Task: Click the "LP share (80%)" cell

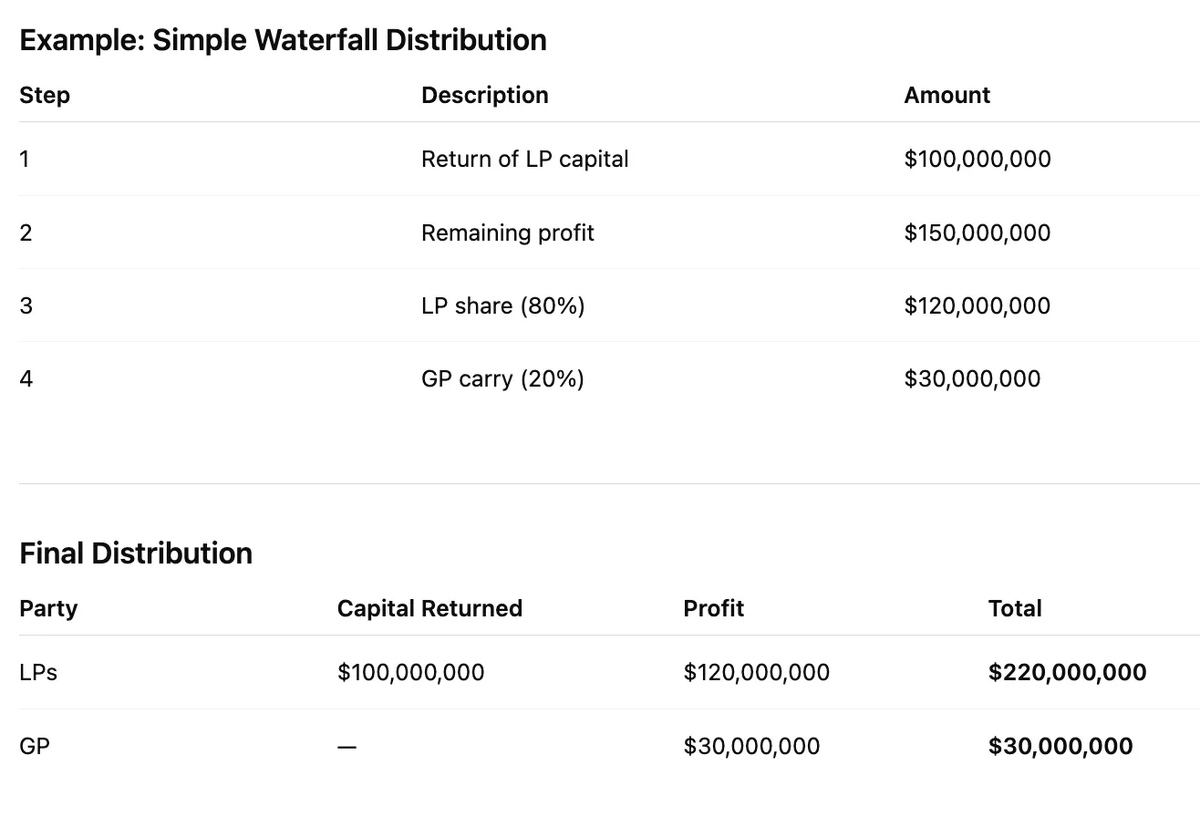Action: 503,306
